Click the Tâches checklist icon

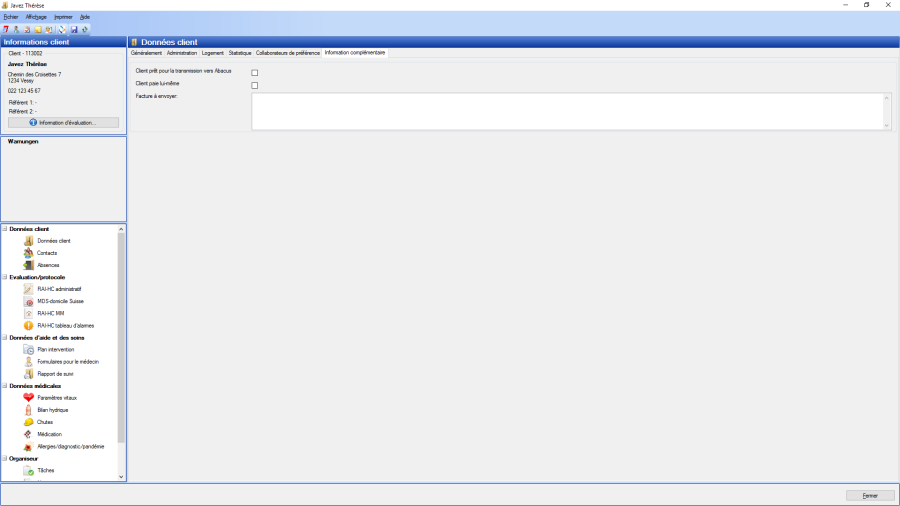[28, 470]
